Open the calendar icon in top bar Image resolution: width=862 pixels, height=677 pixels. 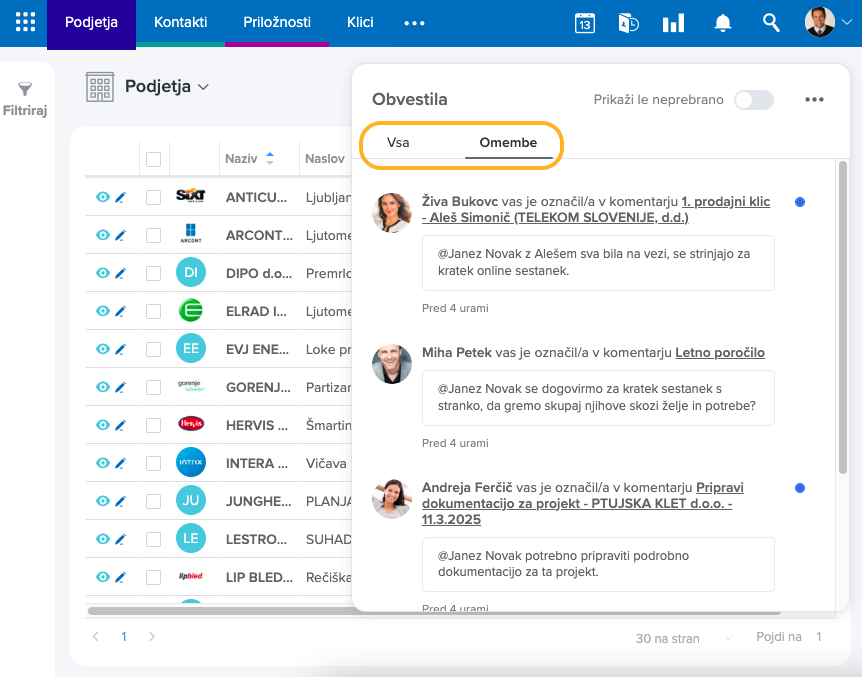(x=585, y=23)
